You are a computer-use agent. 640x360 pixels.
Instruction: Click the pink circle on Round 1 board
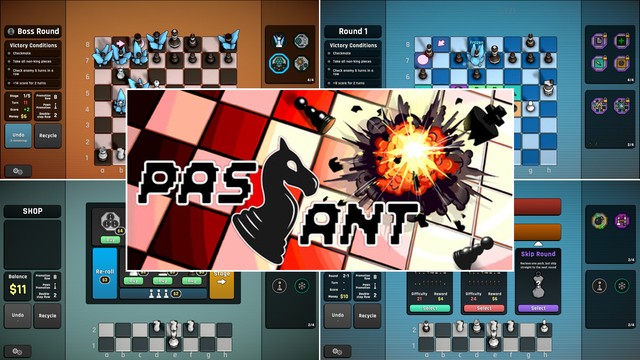[423, 60]
